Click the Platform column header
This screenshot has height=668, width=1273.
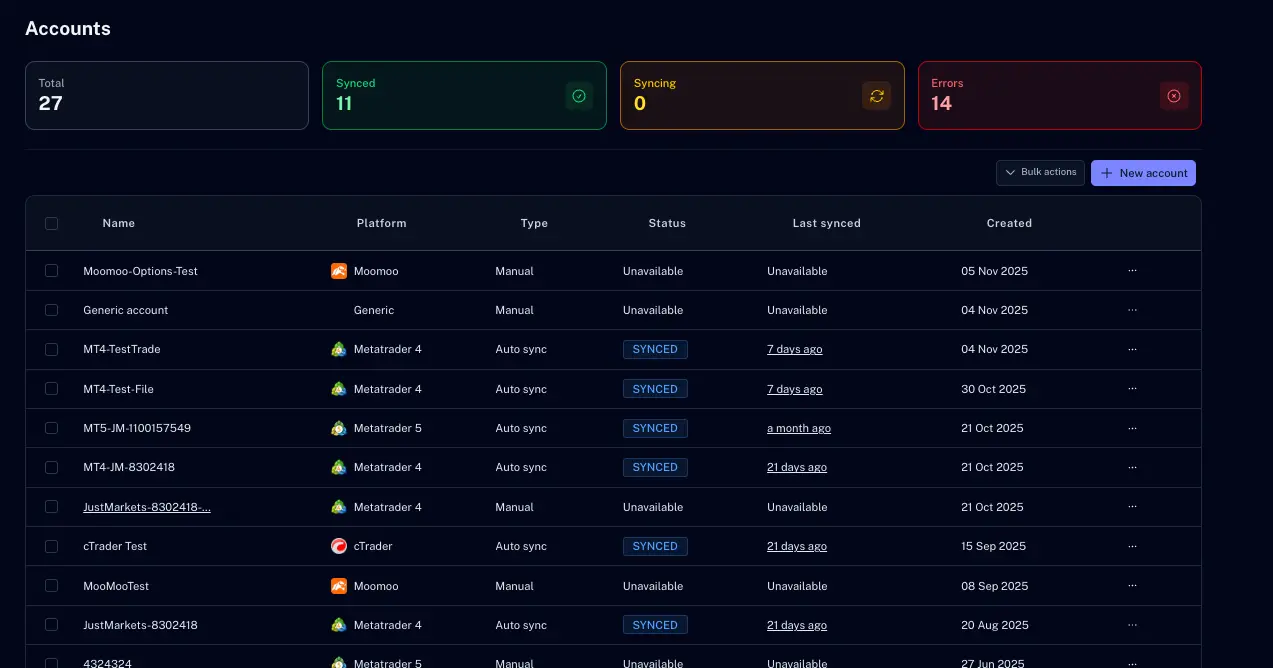(x=382, y=223)
